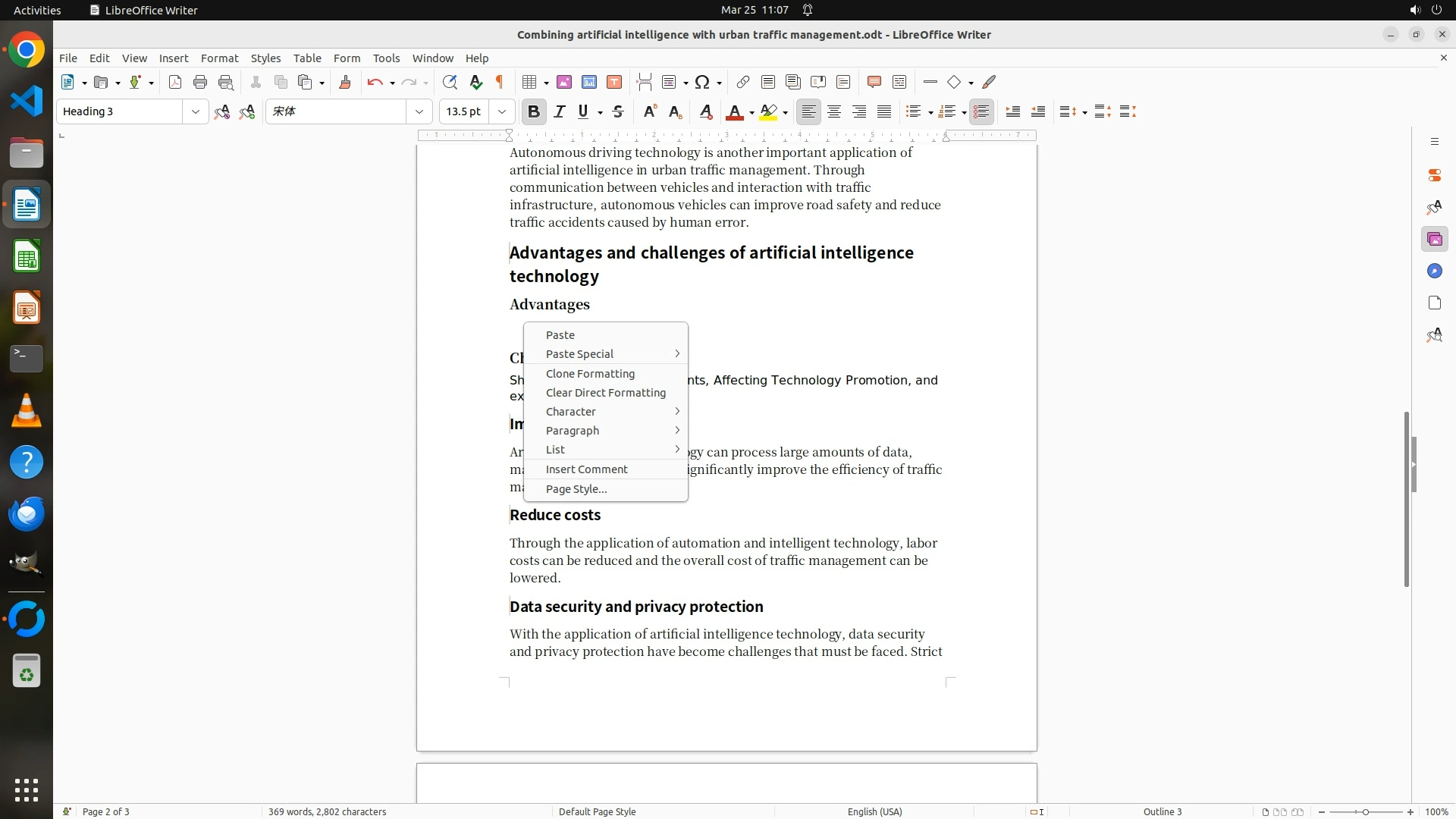The height and width of the screenshot is (819, 1456).
Task: Click the zoom slider in status bar
Action: tap(1365, 811)
